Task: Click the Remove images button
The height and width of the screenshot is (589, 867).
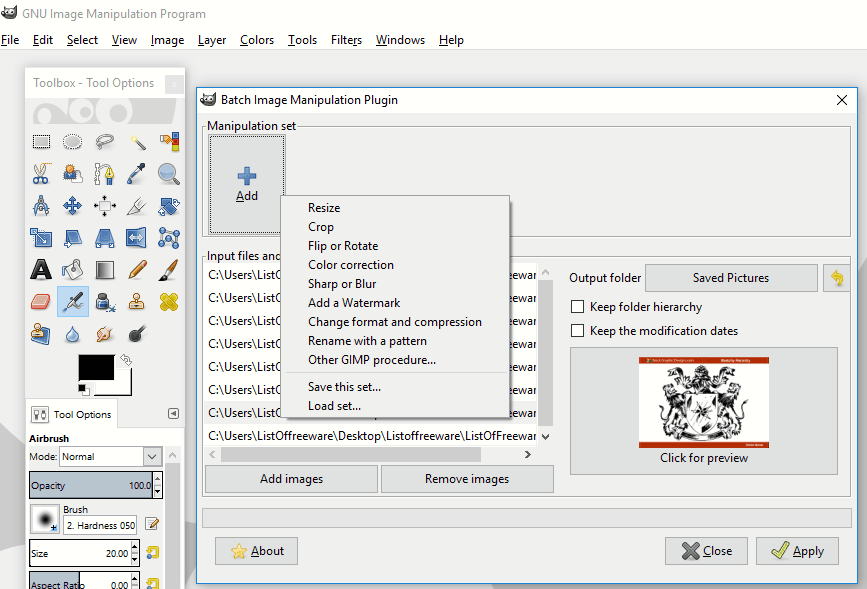Action: (x=467, y=479)
